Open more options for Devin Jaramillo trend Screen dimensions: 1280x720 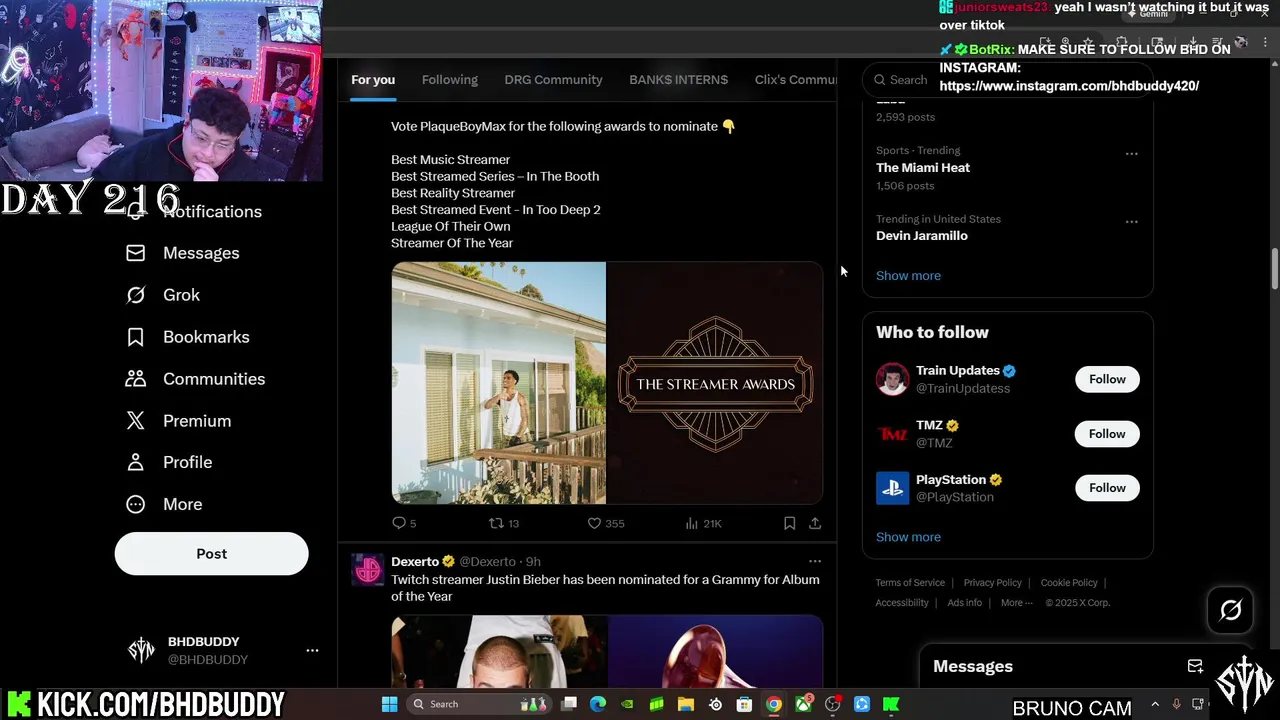coord(1131,222)
